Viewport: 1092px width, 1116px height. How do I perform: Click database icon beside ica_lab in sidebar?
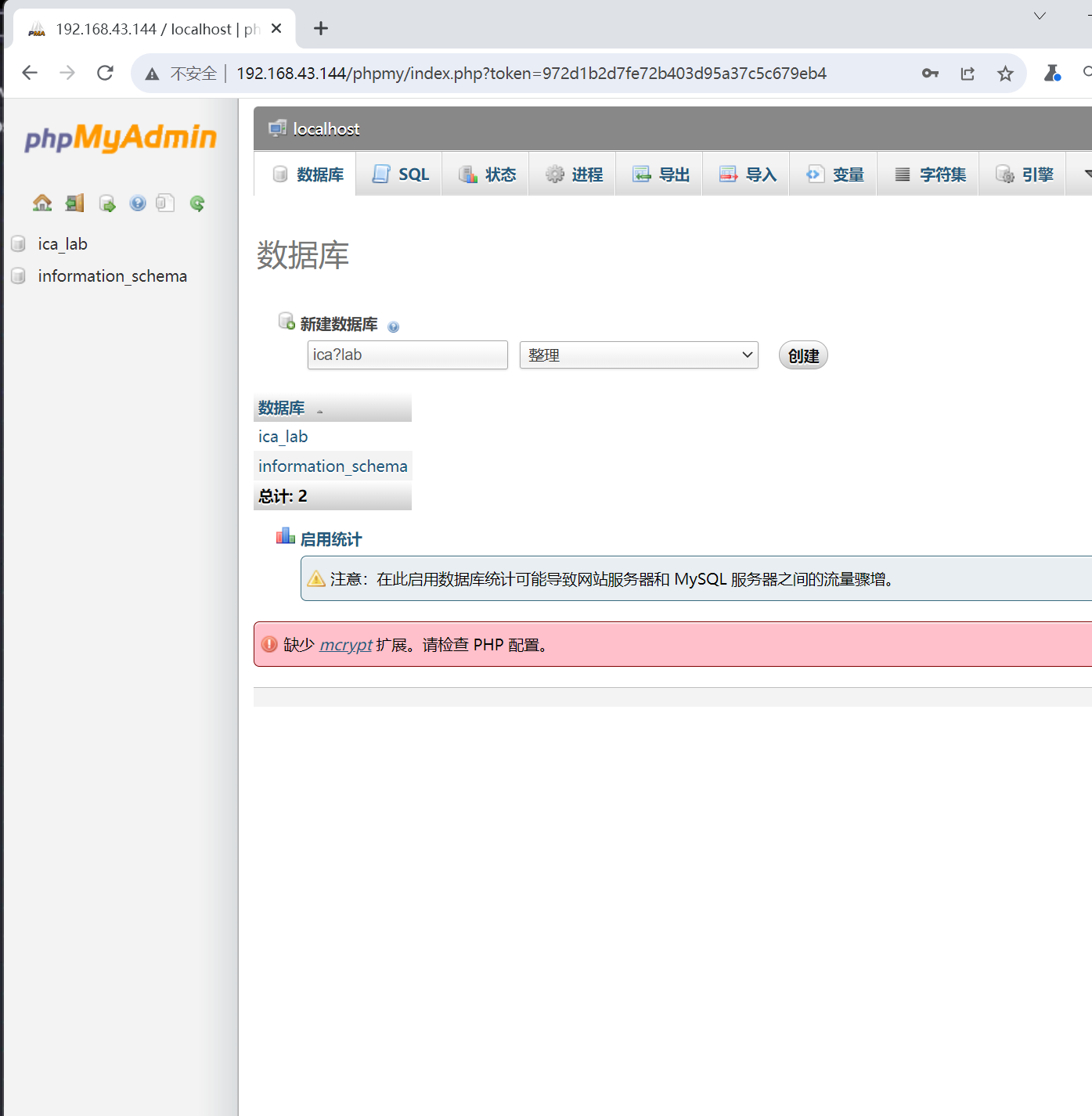tap(19, 244)
